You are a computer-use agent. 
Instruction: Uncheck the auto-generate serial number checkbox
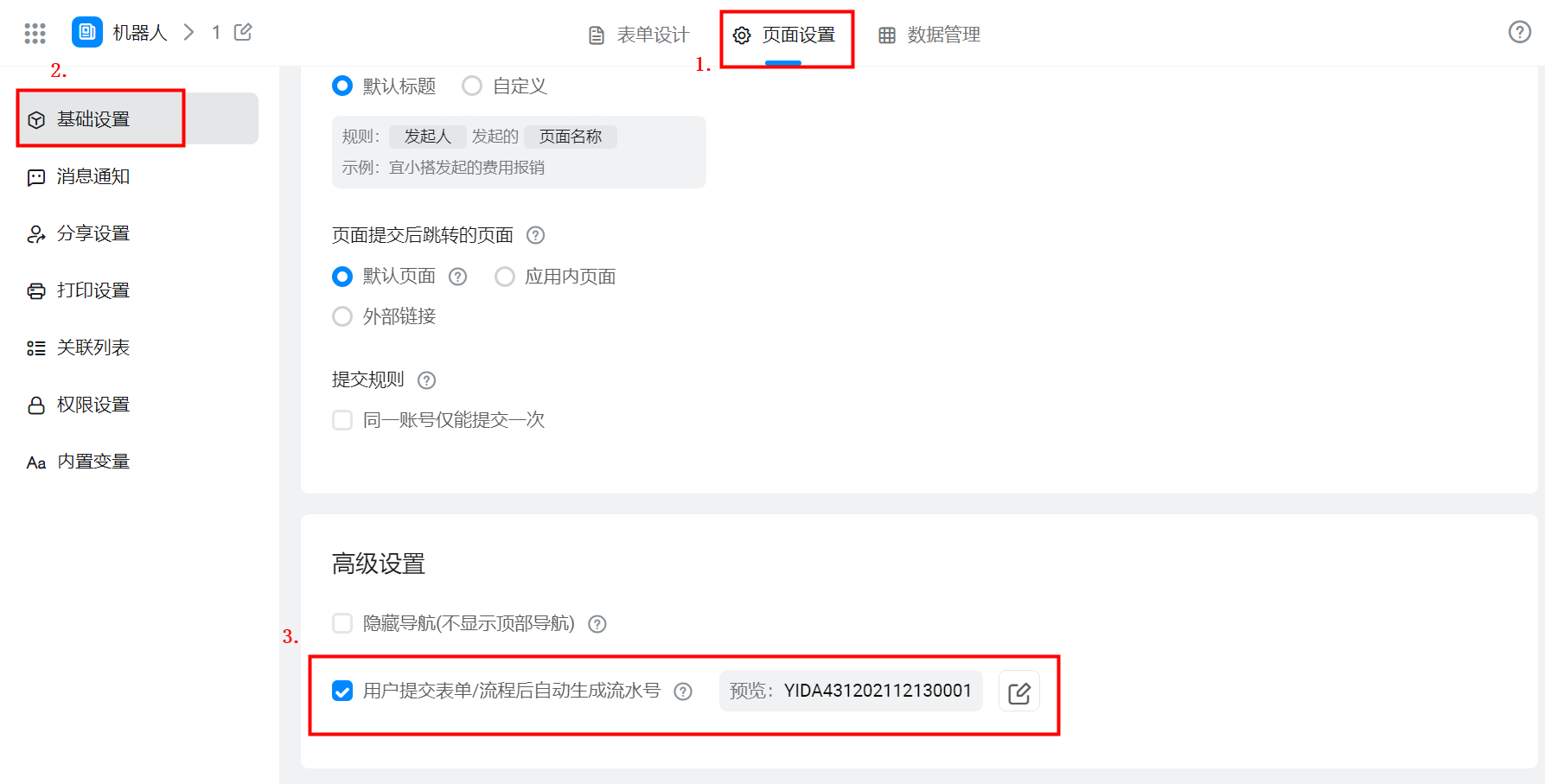point(342,691)
